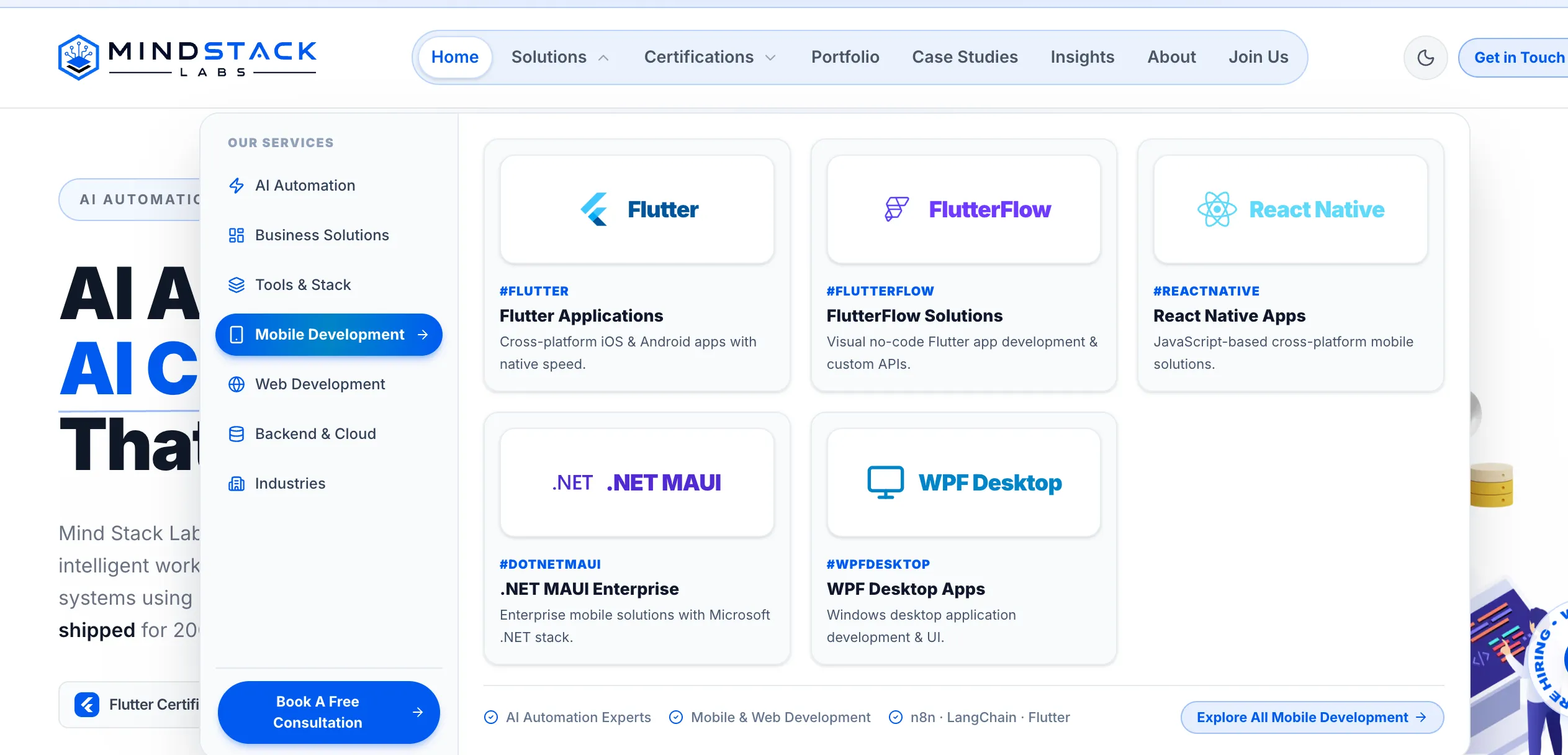Click the #FLUTTER hashtag label

click(534, 291)
